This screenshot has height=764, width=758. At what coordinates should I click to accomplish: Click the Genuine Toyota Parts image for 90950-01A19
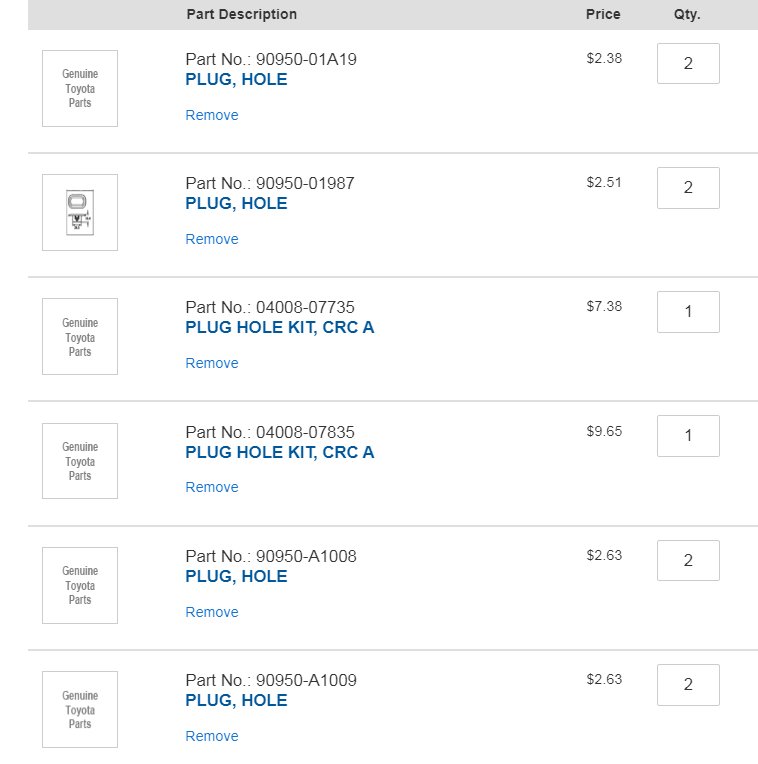(80, 88)
